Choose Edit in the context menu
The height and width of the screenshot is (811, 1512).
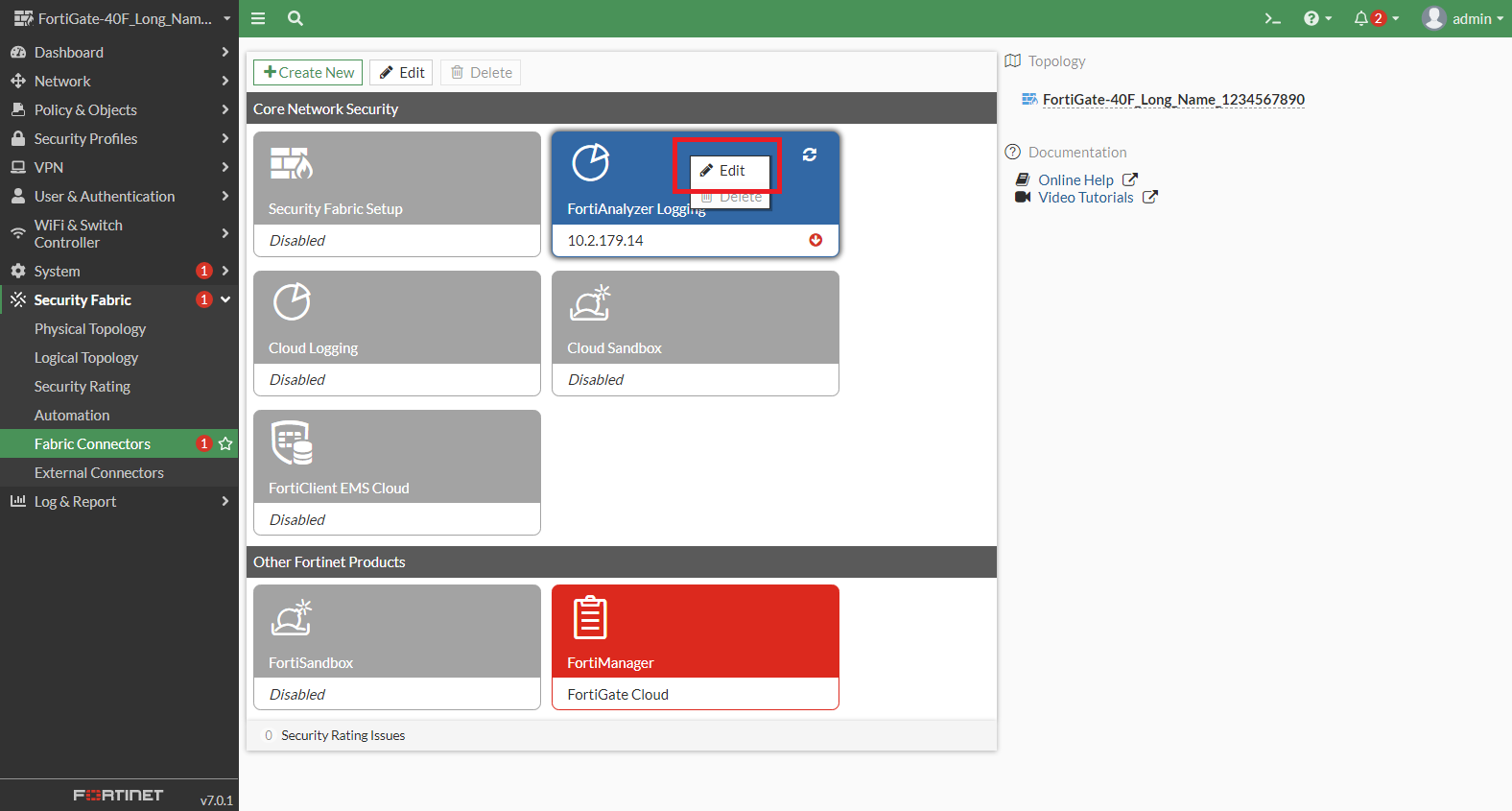point(730,170)
